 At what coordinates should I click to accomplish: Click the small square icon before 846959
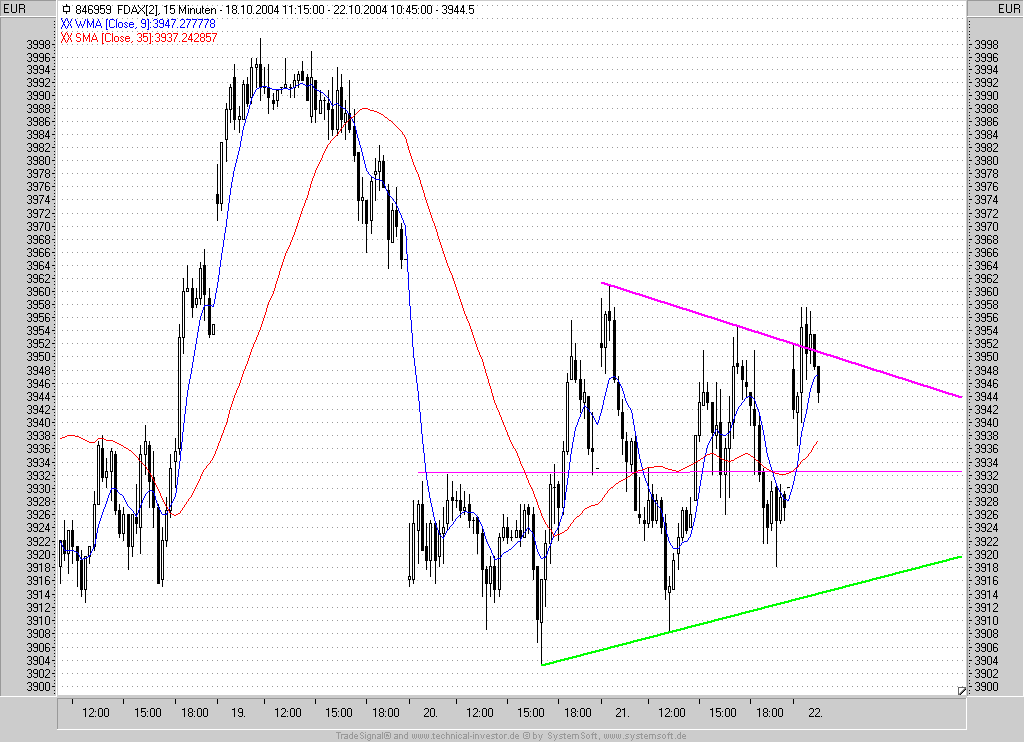66,10
